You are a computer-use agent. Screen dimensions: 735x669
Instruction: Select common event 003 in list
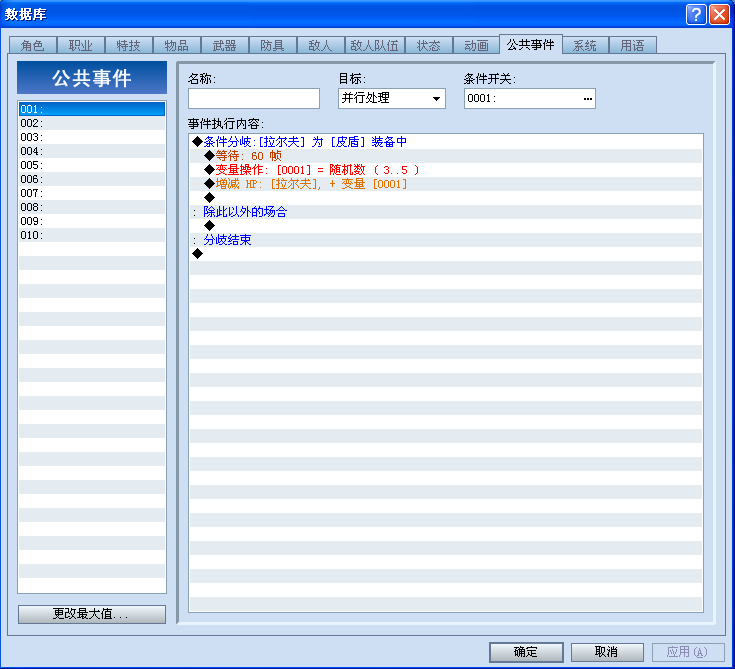pos(92,137)
